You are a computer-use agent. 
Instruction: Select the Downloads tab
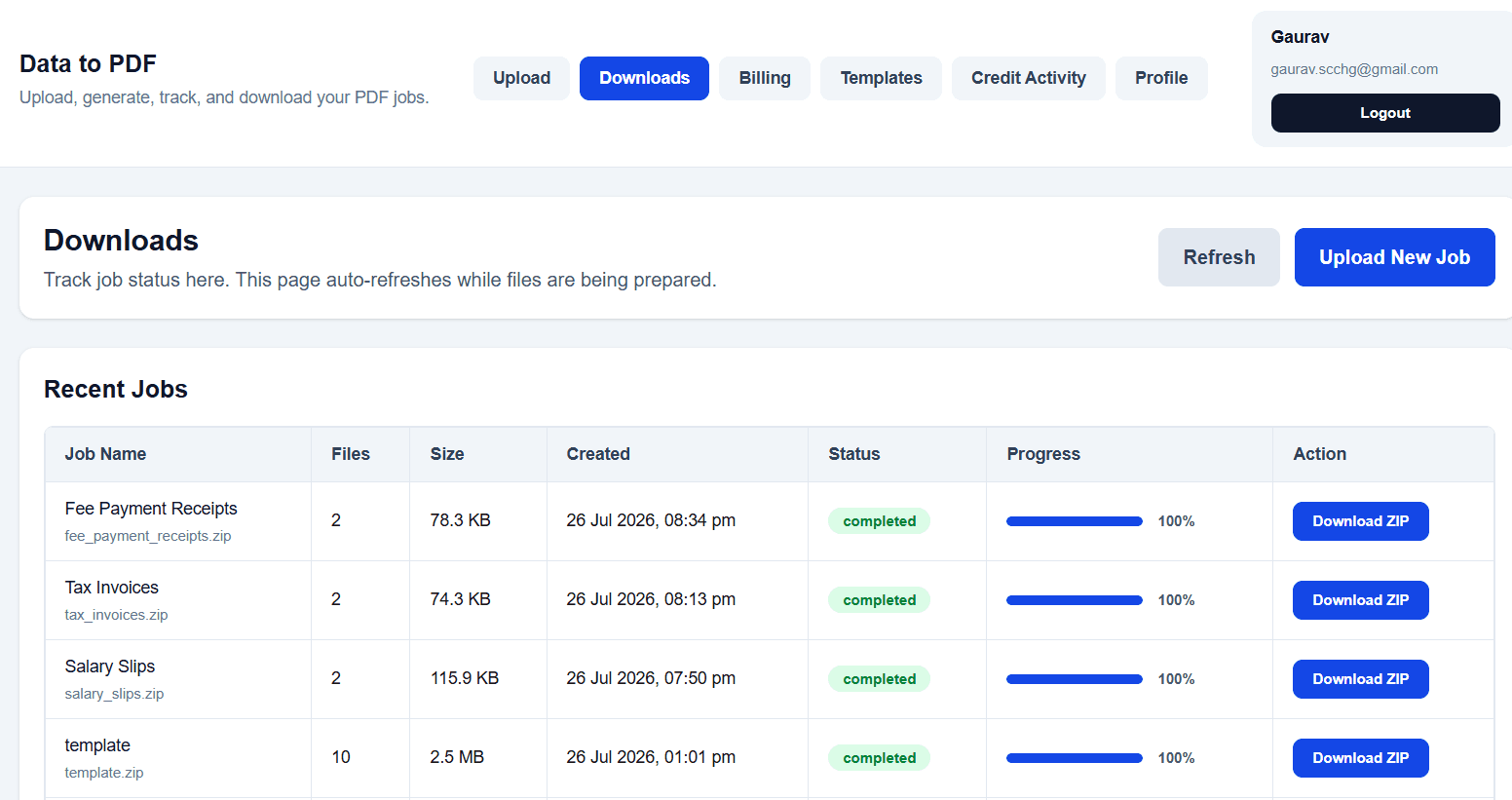(644, 78)
